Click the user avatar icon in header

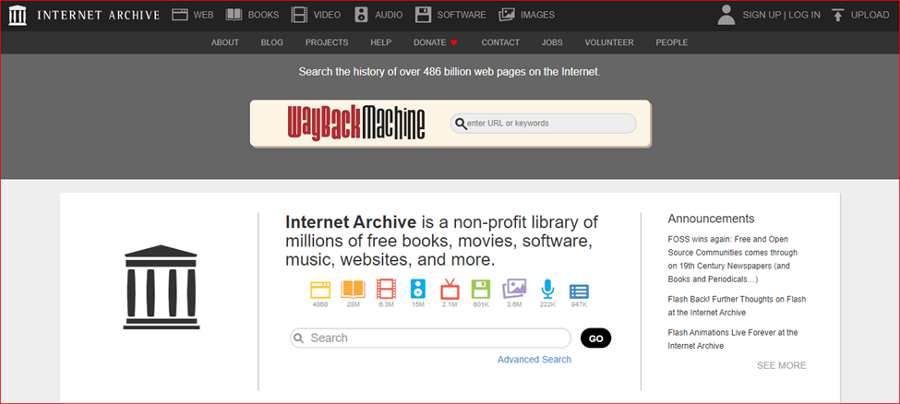[x=726, y=15]
